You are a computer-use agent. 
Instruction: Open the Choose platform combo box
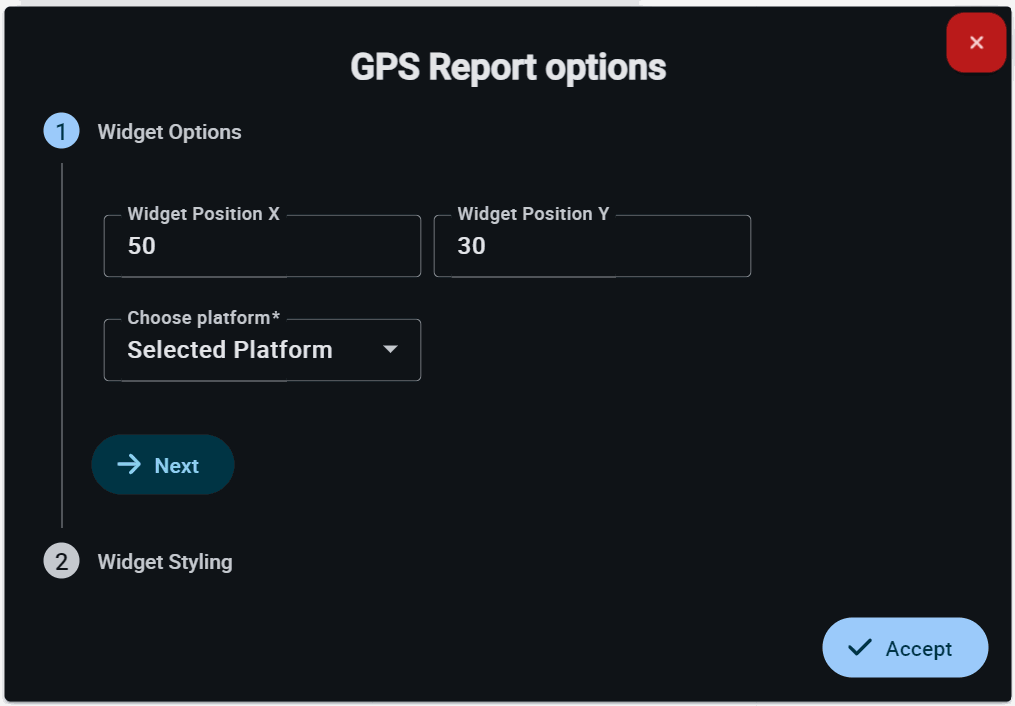pos(262,350)
